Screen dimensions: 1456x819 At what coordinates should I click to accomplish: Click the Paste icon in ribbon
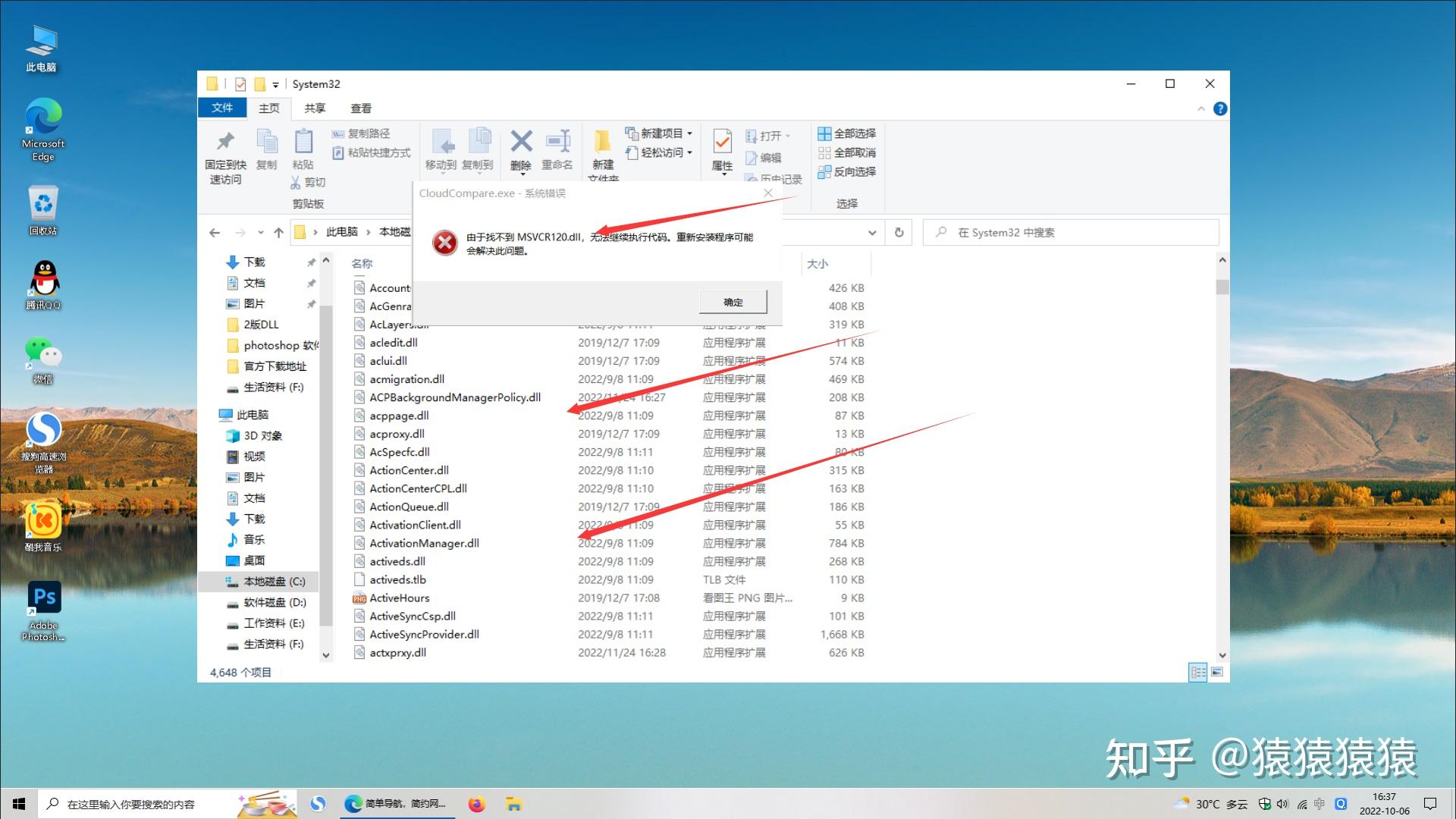303,141
